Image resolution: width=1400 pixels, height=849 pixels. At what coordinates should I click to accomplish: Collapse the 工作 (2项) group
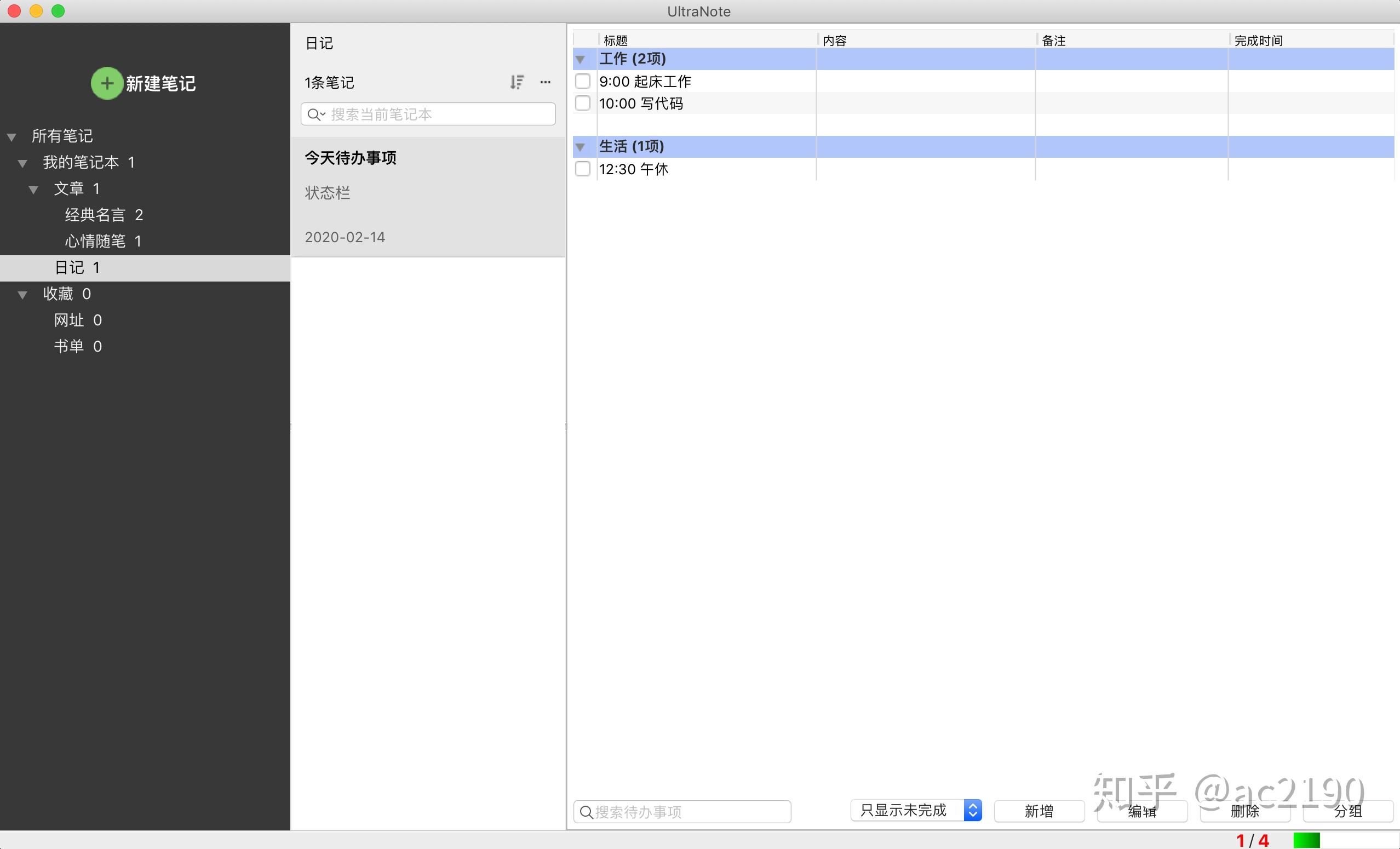580,59
